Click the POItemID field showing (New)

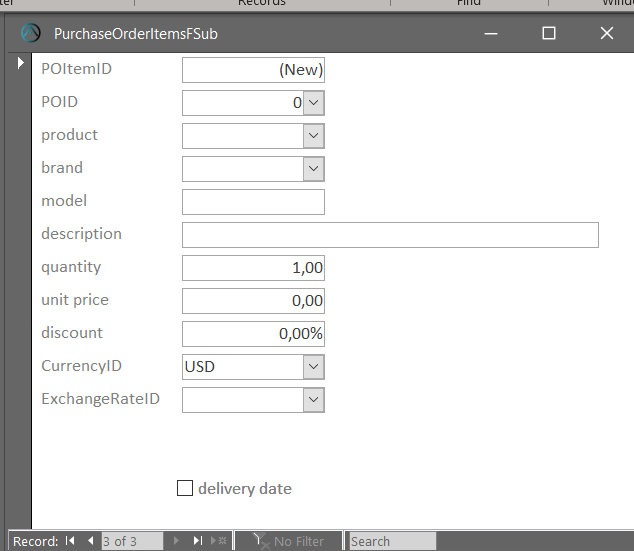tap(253, 70)
